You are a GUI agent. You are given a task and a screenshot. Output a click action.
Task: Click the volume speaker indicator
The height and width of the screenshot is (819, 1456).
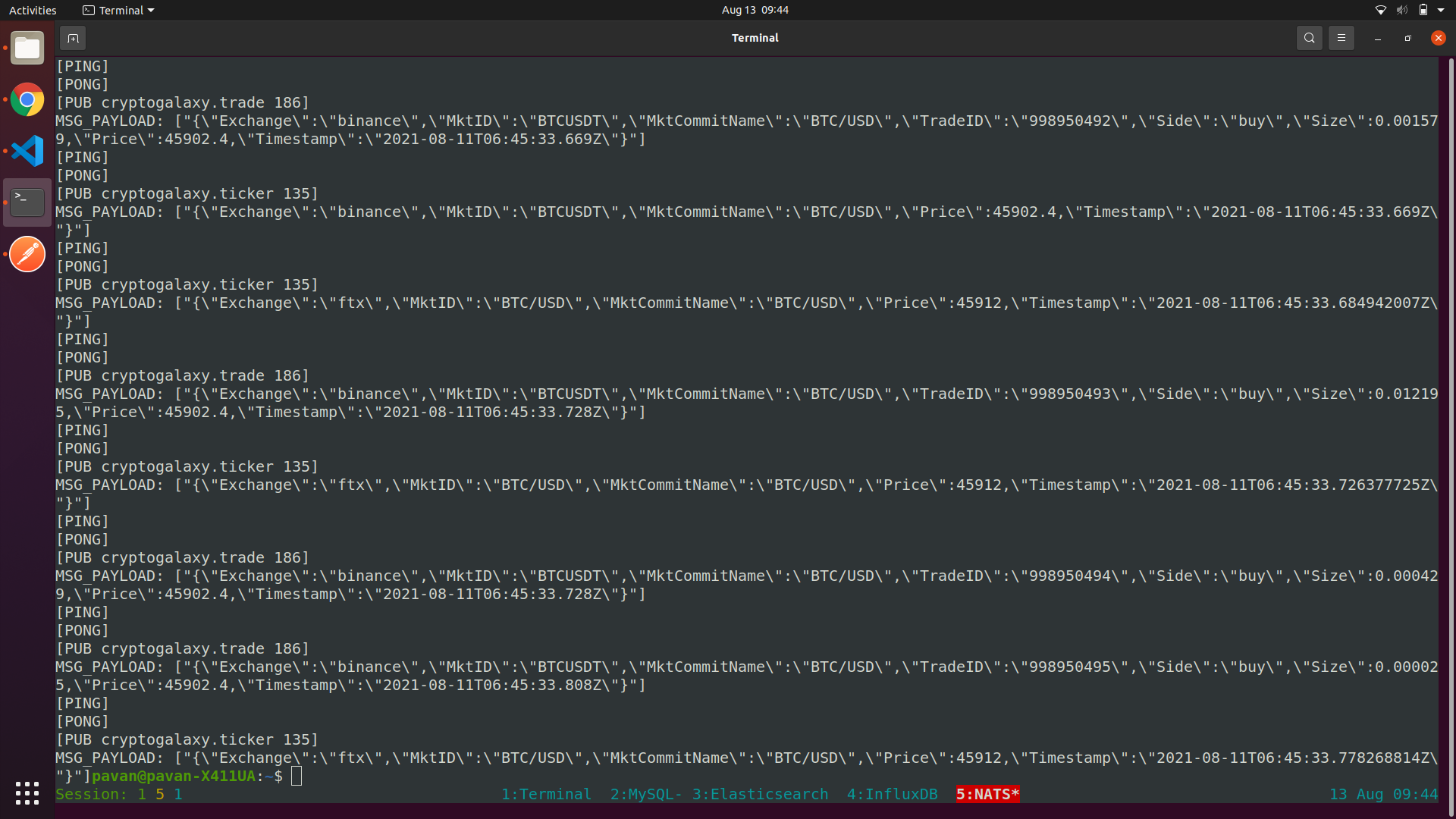point(1401,10)
